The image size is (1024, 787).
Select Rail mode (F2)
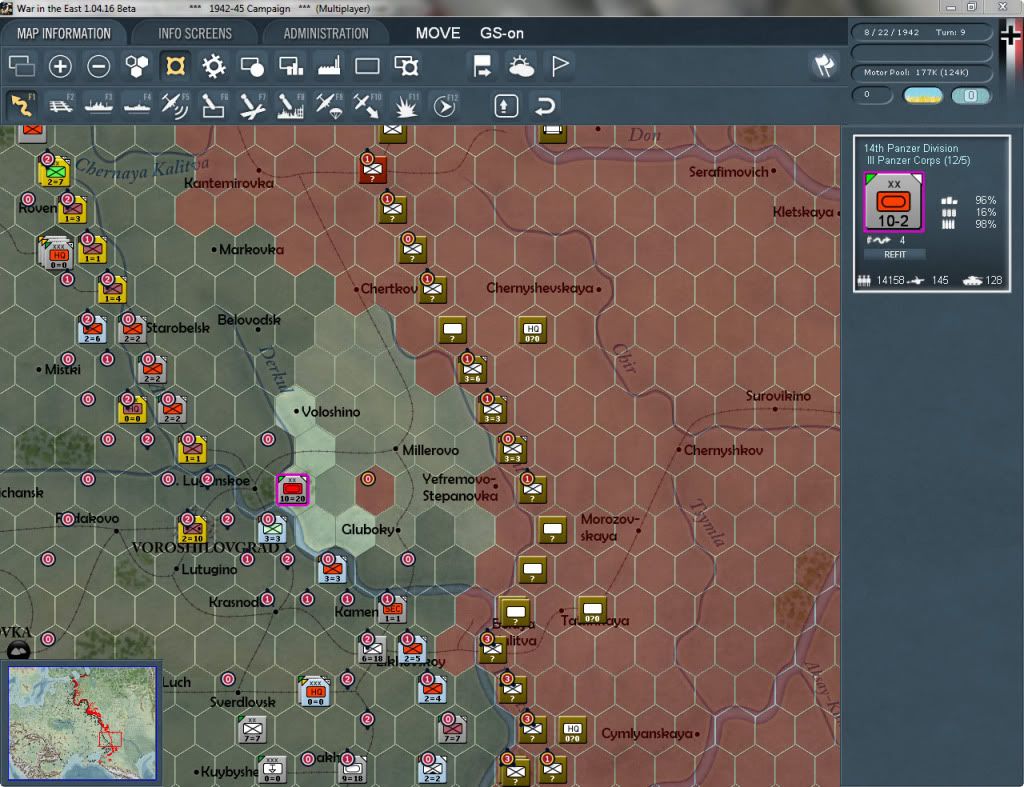pos(61,105)
